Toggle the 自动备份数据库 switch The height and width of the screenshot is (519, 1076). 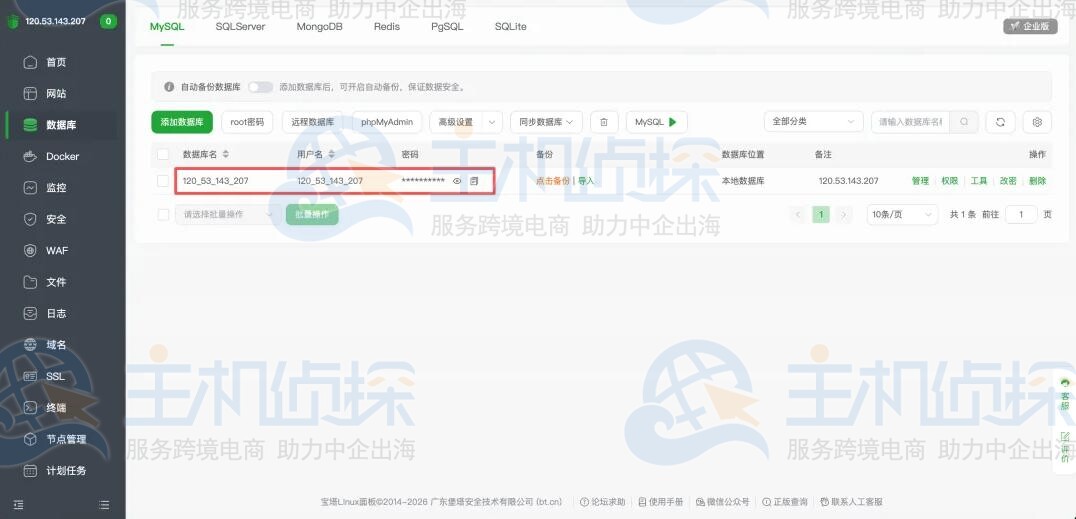click(261, 87)
